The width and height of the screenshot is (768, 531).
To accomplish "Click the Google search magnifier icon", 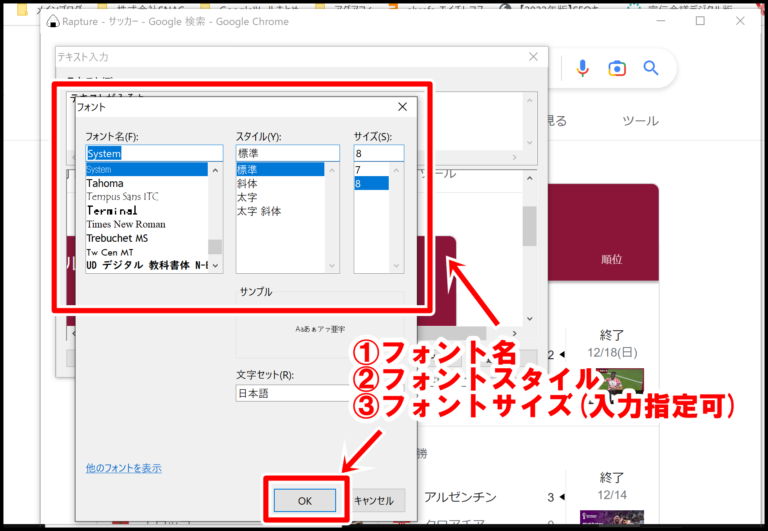I will pyautogui.click(x=650, y=68).
